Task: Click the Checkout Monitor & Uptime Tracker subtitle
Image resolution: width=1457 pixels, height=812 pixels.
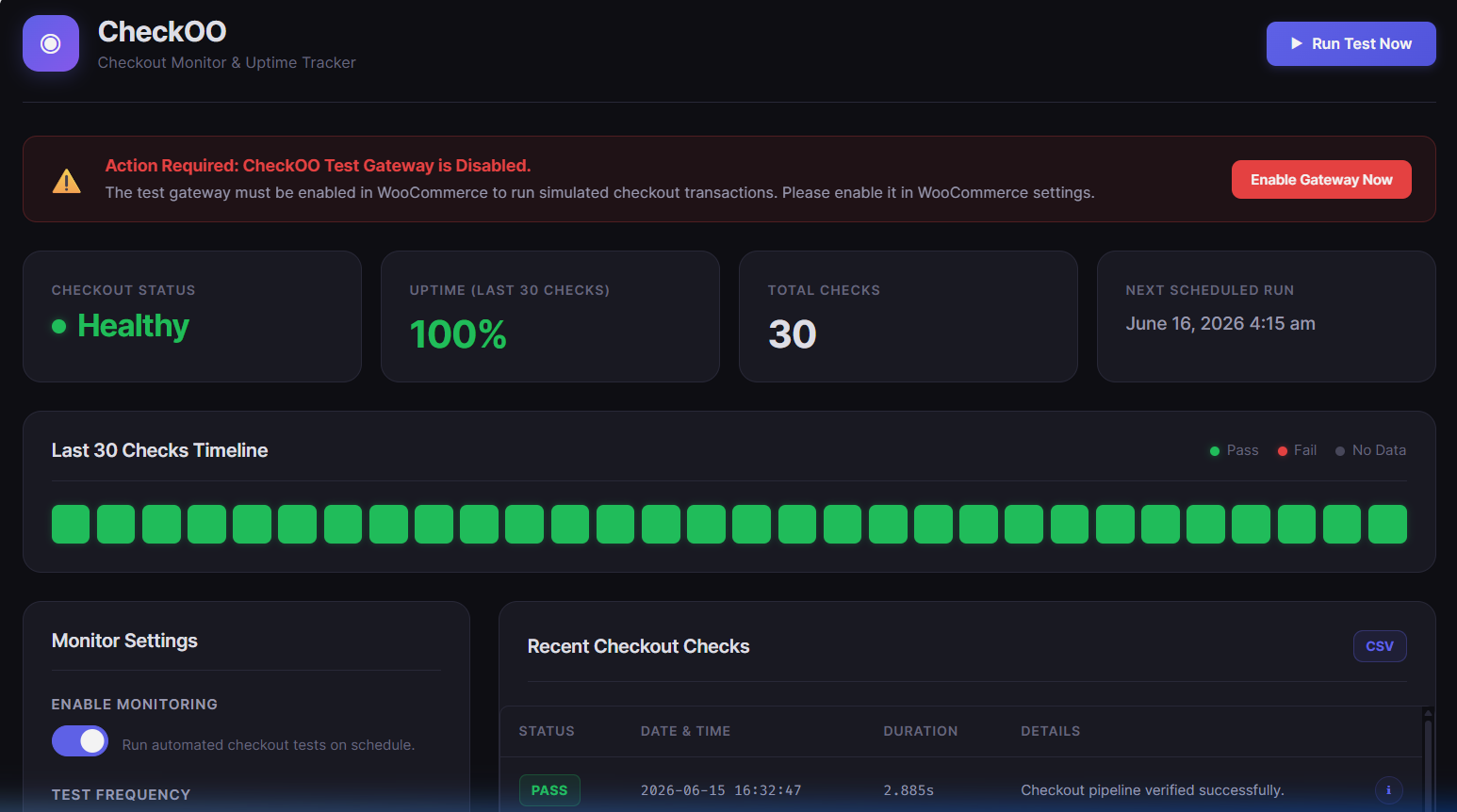Action: pyautogui.click(x=227, y=62)
